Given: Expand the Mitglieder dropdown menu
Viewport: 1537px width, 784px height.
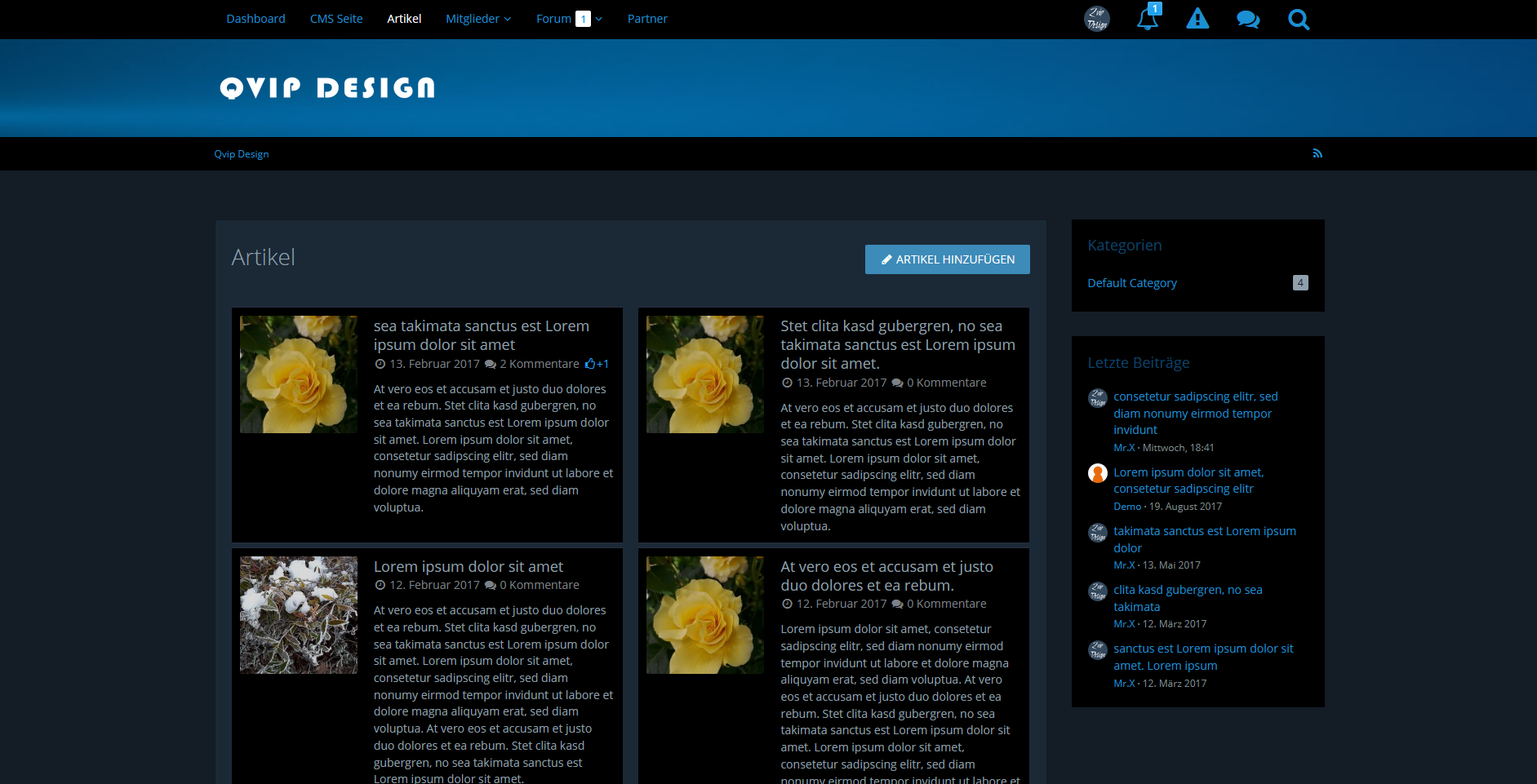Looking at the screenshot, I should 478,19.
